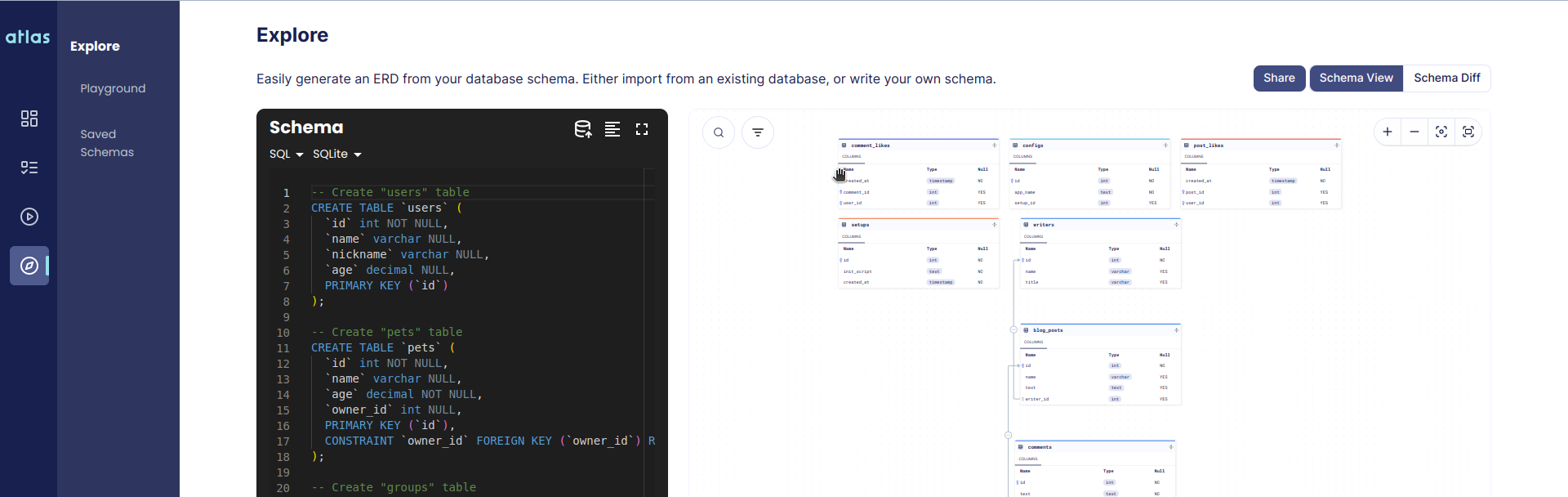The image size is (1568, 497).
Task: Expand the comment_likes table options
Action: click(994, 146)
